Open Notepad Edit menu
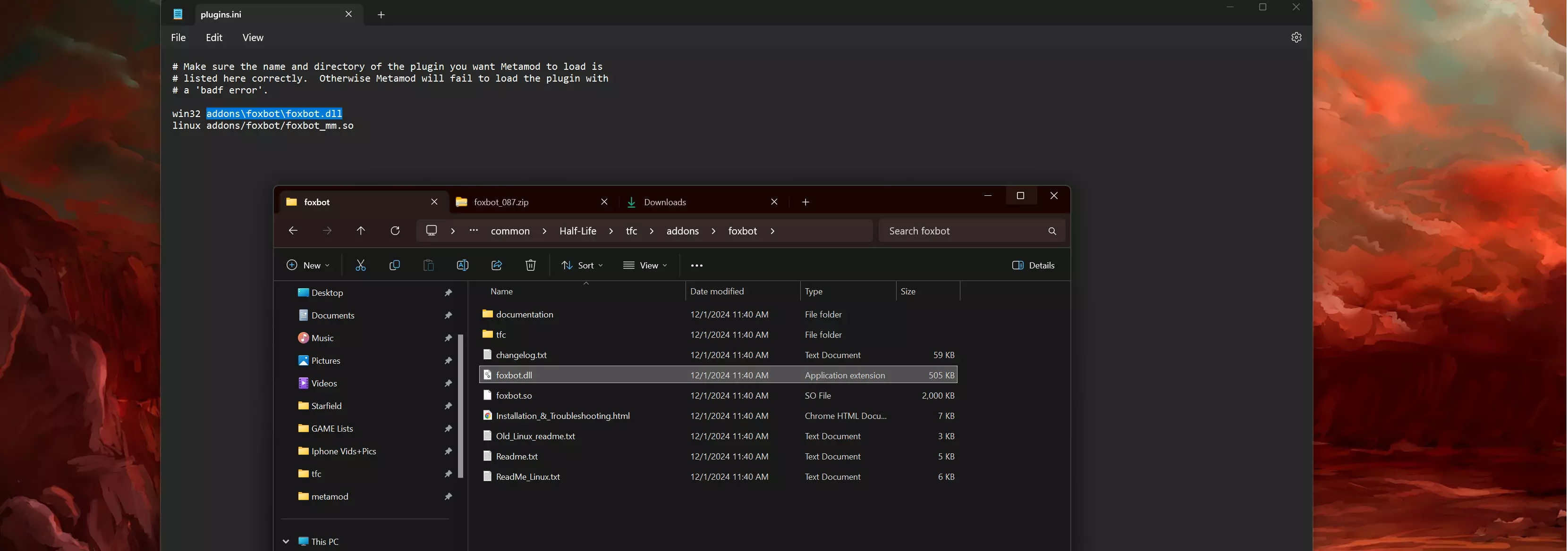This screenshot has width=1568, height=551. pos(214,38)
